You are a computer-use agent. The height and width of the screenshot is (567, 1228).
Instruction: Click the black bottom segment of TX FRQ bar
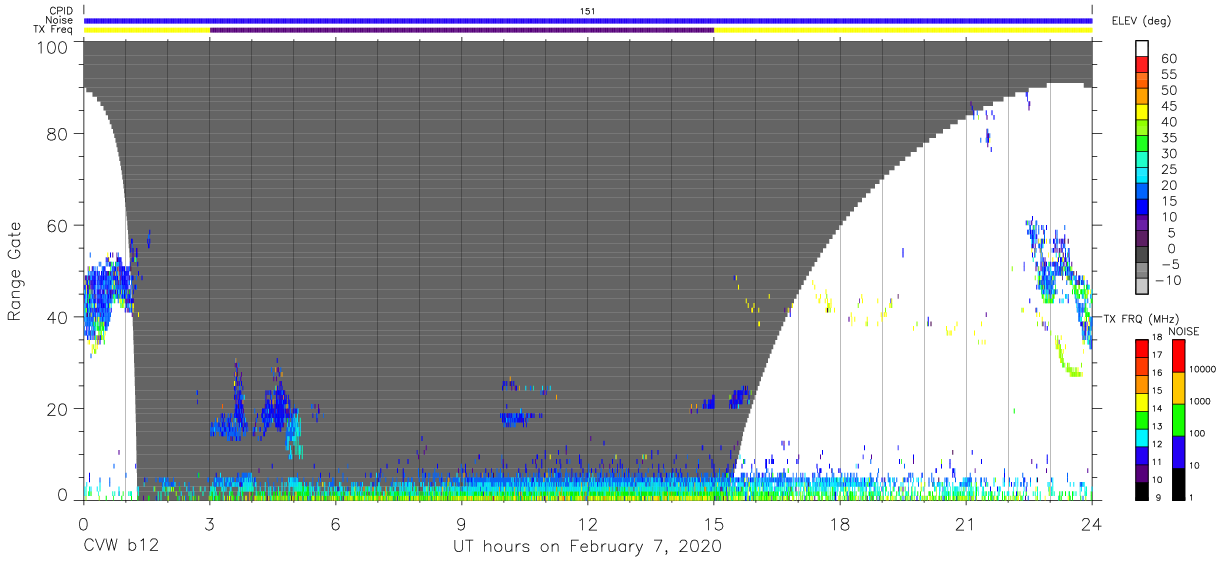coord(1143,489)
